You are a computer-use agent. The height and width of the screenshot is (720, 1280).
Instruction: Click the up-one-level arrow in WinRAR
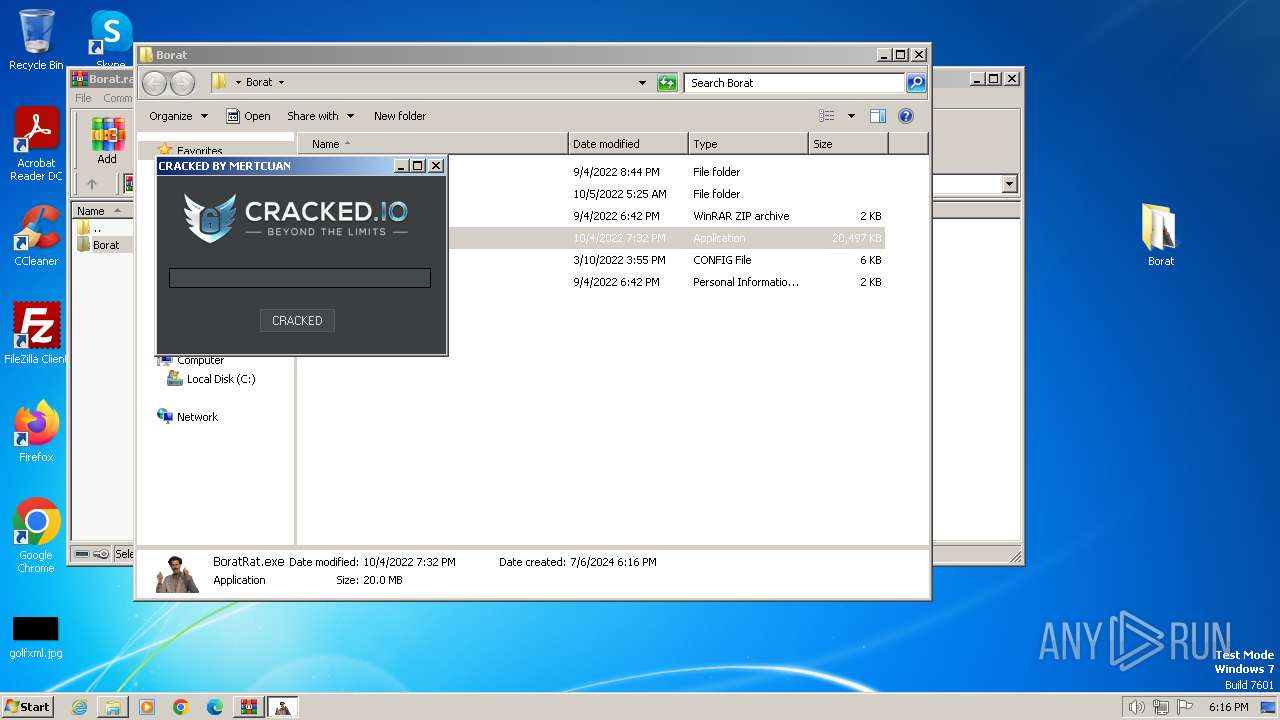(92, 184)
